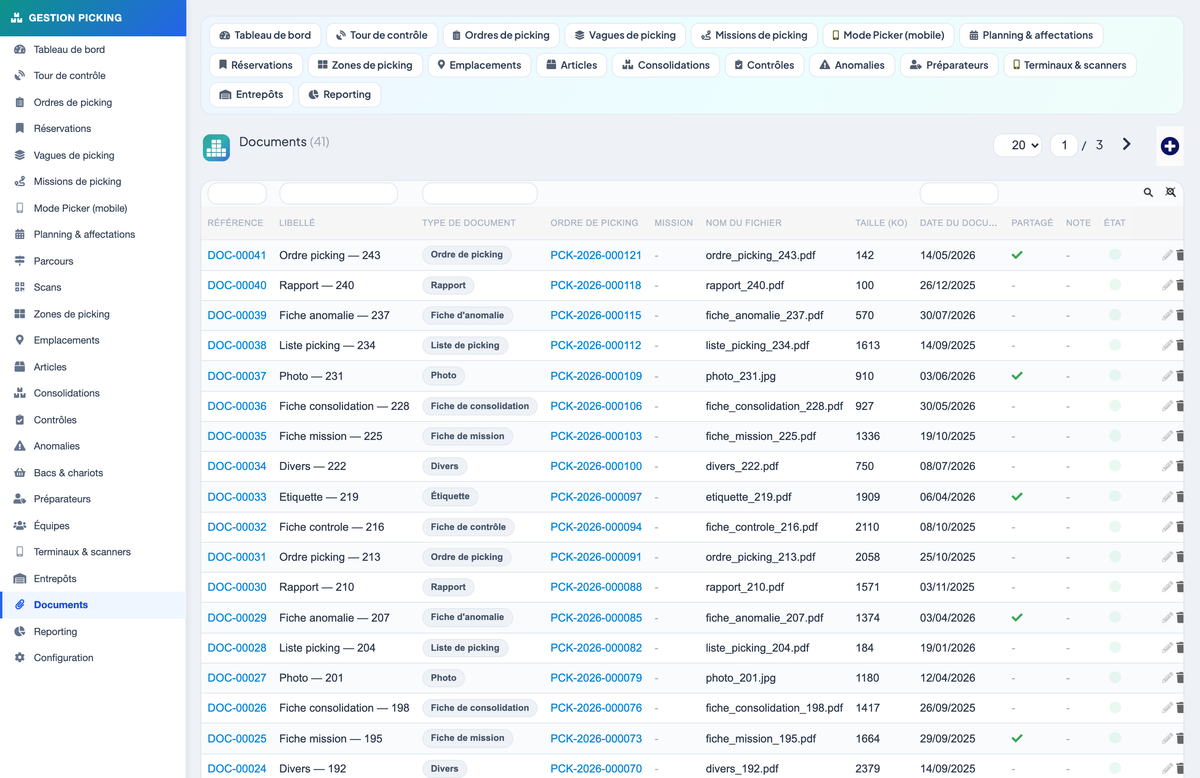Delete document DOC-00025 with trash icon
Screen dimensions: 1200x778
(x=1180, y=739)
